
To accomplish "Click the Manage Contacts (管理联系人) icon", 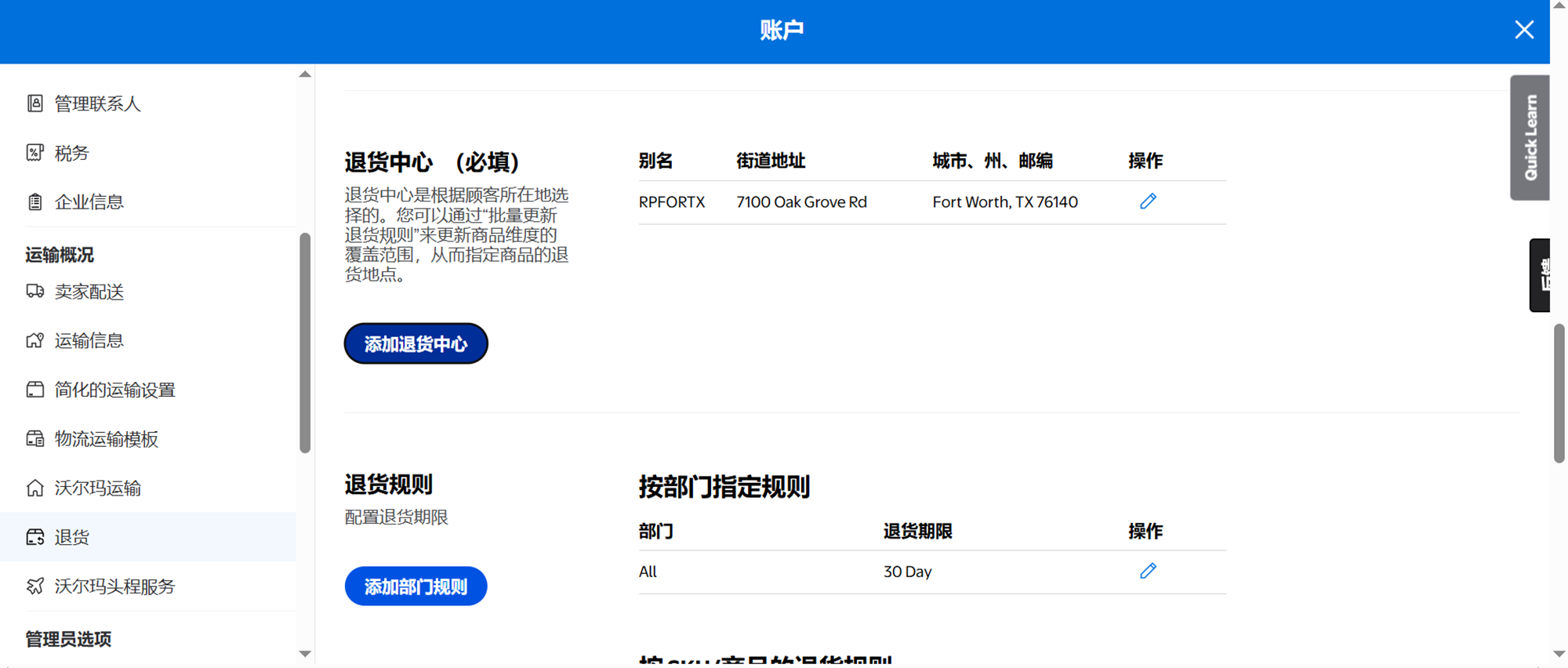I will pos(35,103).
